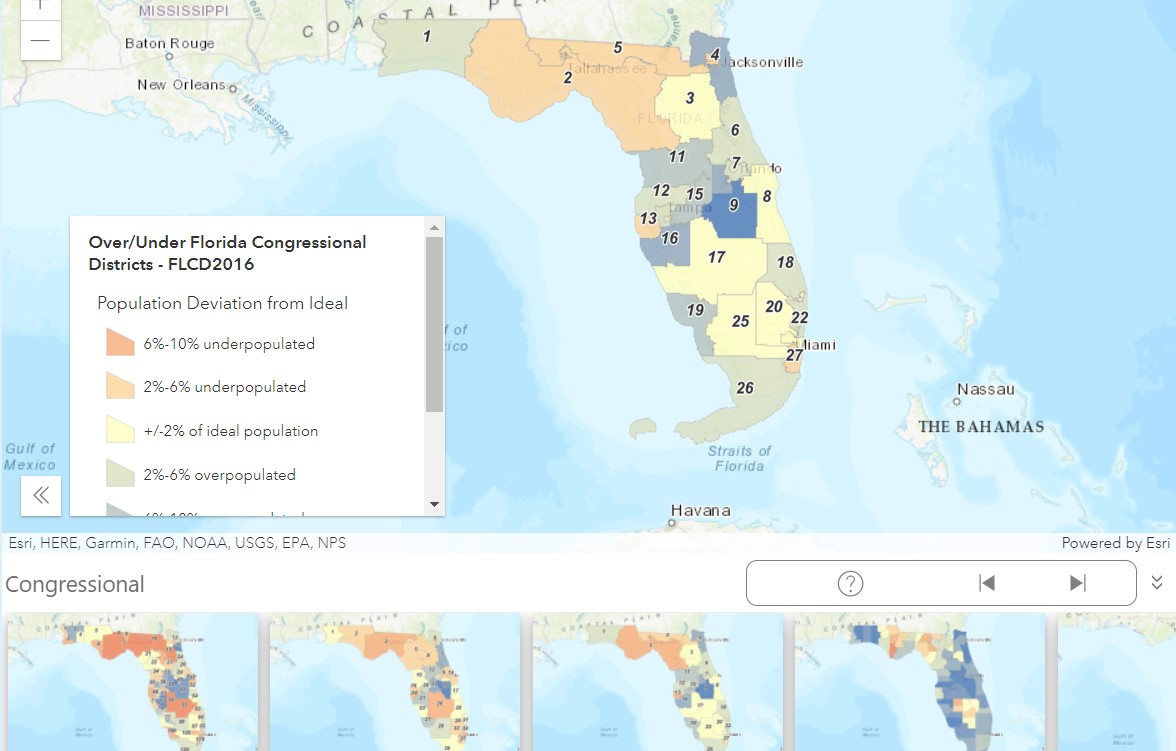This screenshot has height=751, width=1176.
Task: Select district 13 on the Florida map
Action: pyautogui.click(x=648, y=218)
